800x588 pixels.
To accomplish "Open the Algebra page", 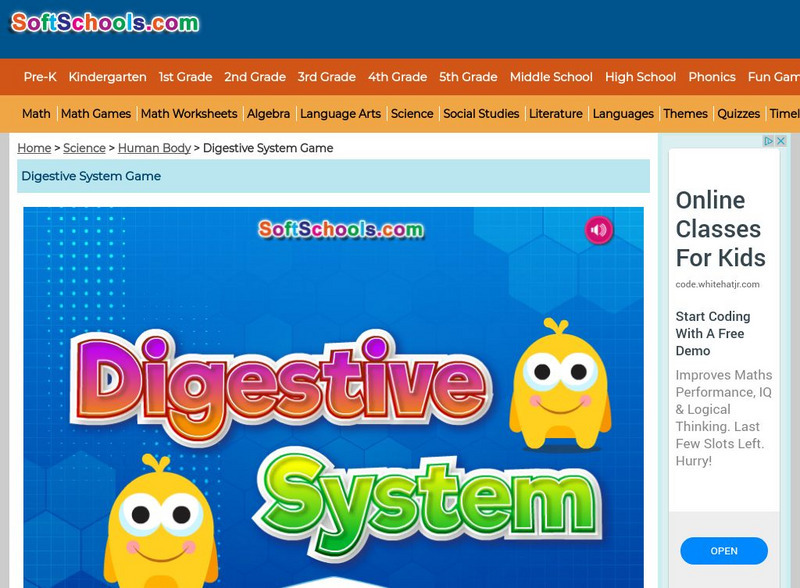I will click(x=268, y=113).
